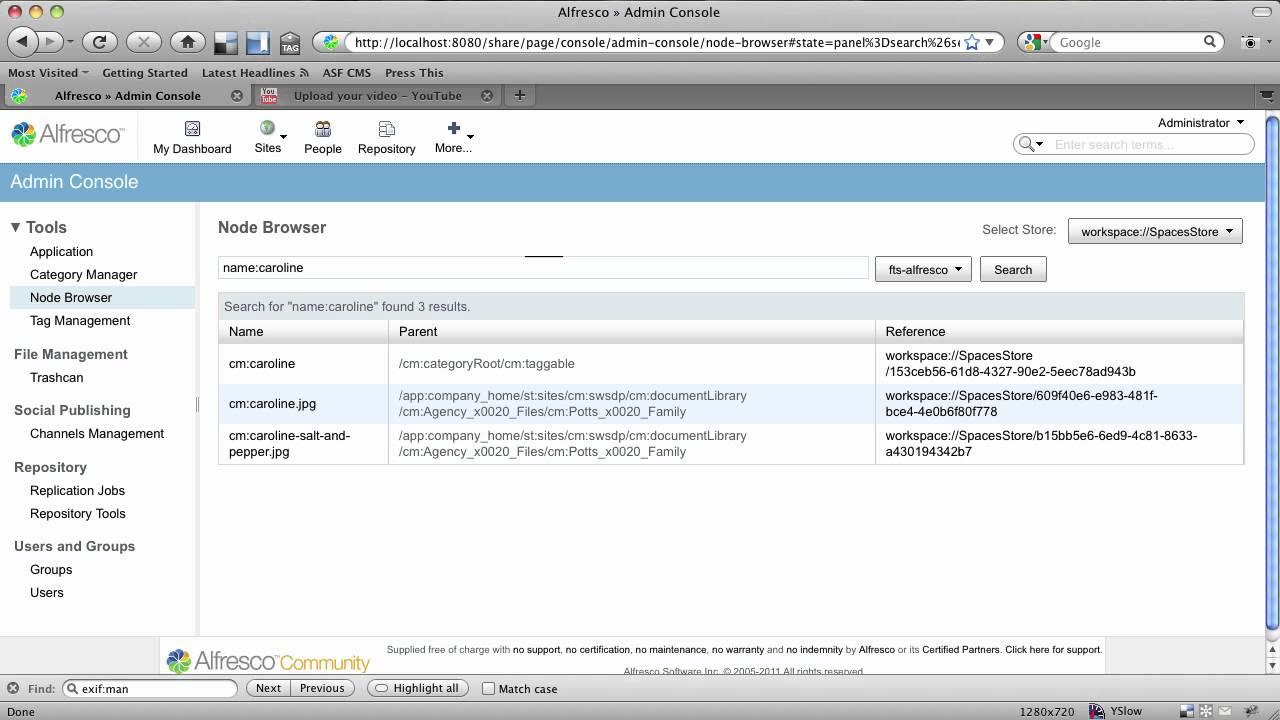Click the Alfresco search magnifier icon
Image resolution: width=1280 pixels, height=720 pixels.
(x=1025, y=144)
